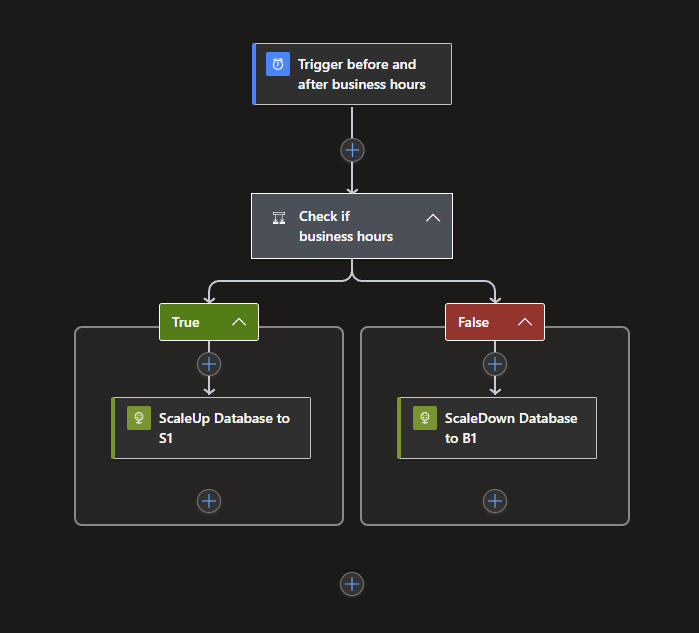
Task: Click the 'ScaleDown Database to B1' action icon
Action: coord(425,418)
